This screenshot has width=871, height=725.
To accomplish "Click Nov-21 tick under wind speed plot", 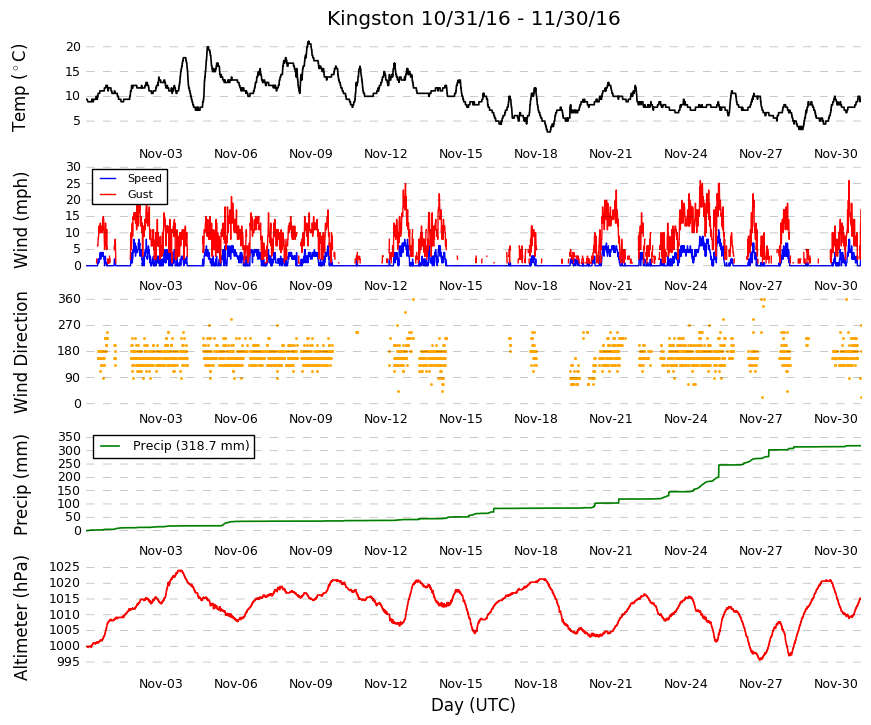I will pos(610,286).
